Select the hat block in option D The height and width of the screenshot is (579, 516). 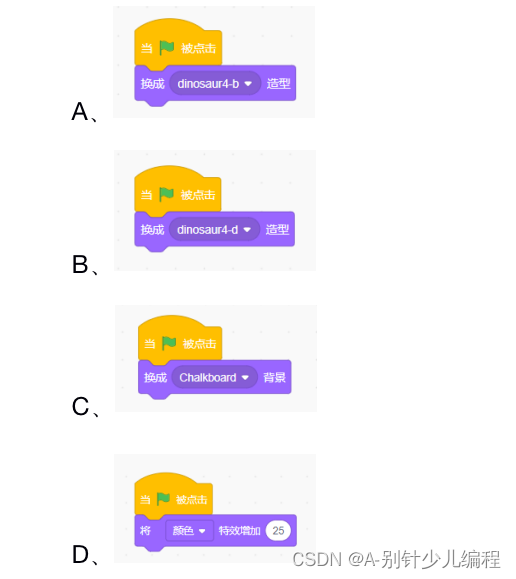174,495
